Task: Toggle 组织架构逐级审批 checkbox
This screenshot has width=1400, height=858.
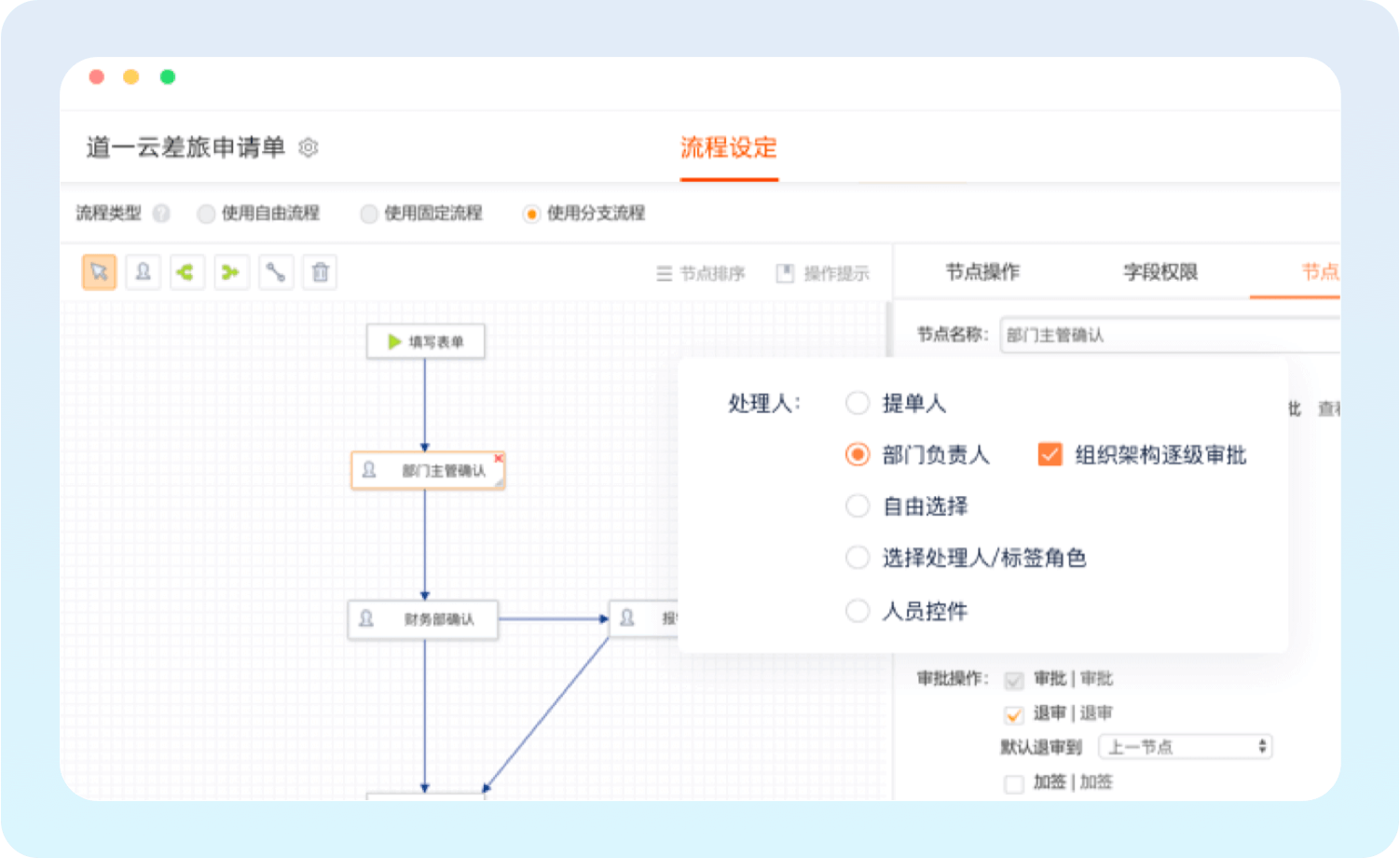Action: [x=1050, y=454]
